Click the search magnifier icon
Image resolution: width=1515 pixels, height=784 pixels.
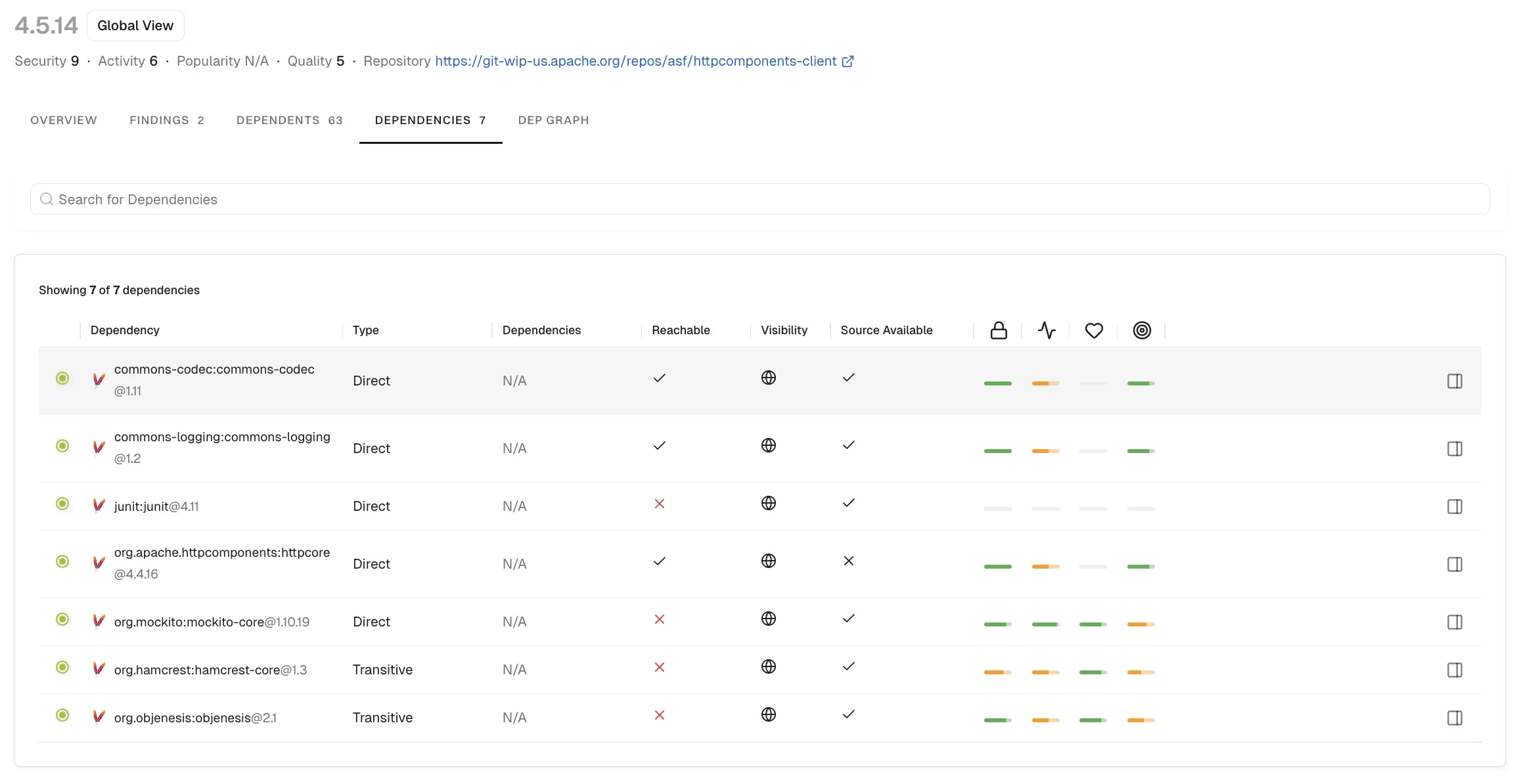tap(47, 199)
